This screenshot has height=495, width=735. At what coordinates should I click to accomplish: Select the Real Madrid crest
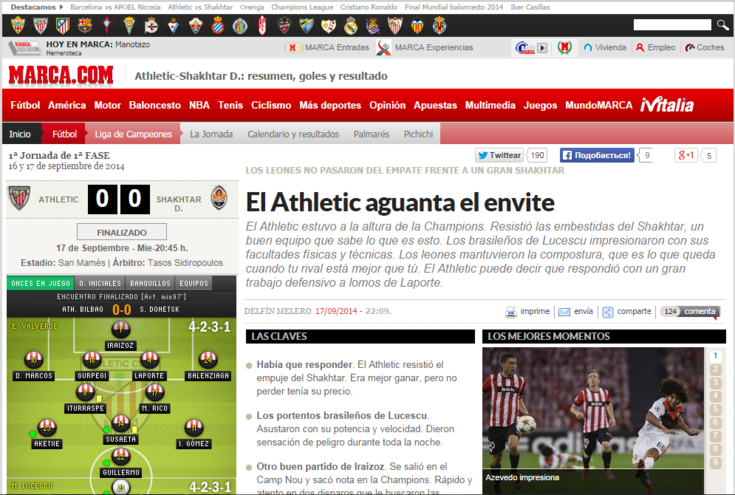click(351, 25)
